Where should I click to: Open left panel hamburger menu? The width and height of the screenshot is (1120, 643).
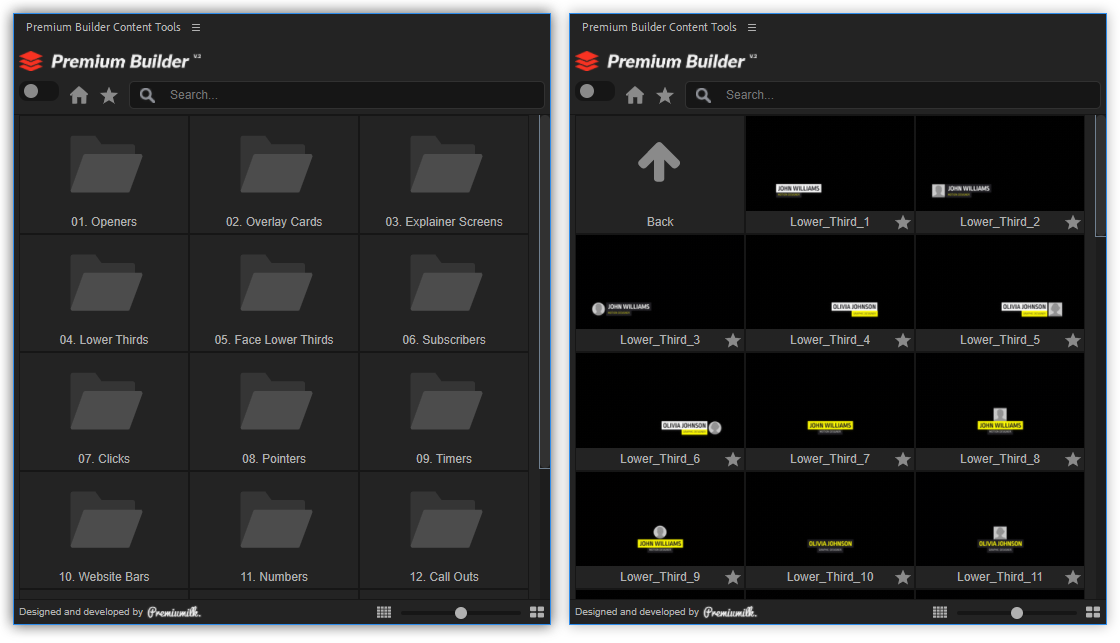click(x=196, y=27)
